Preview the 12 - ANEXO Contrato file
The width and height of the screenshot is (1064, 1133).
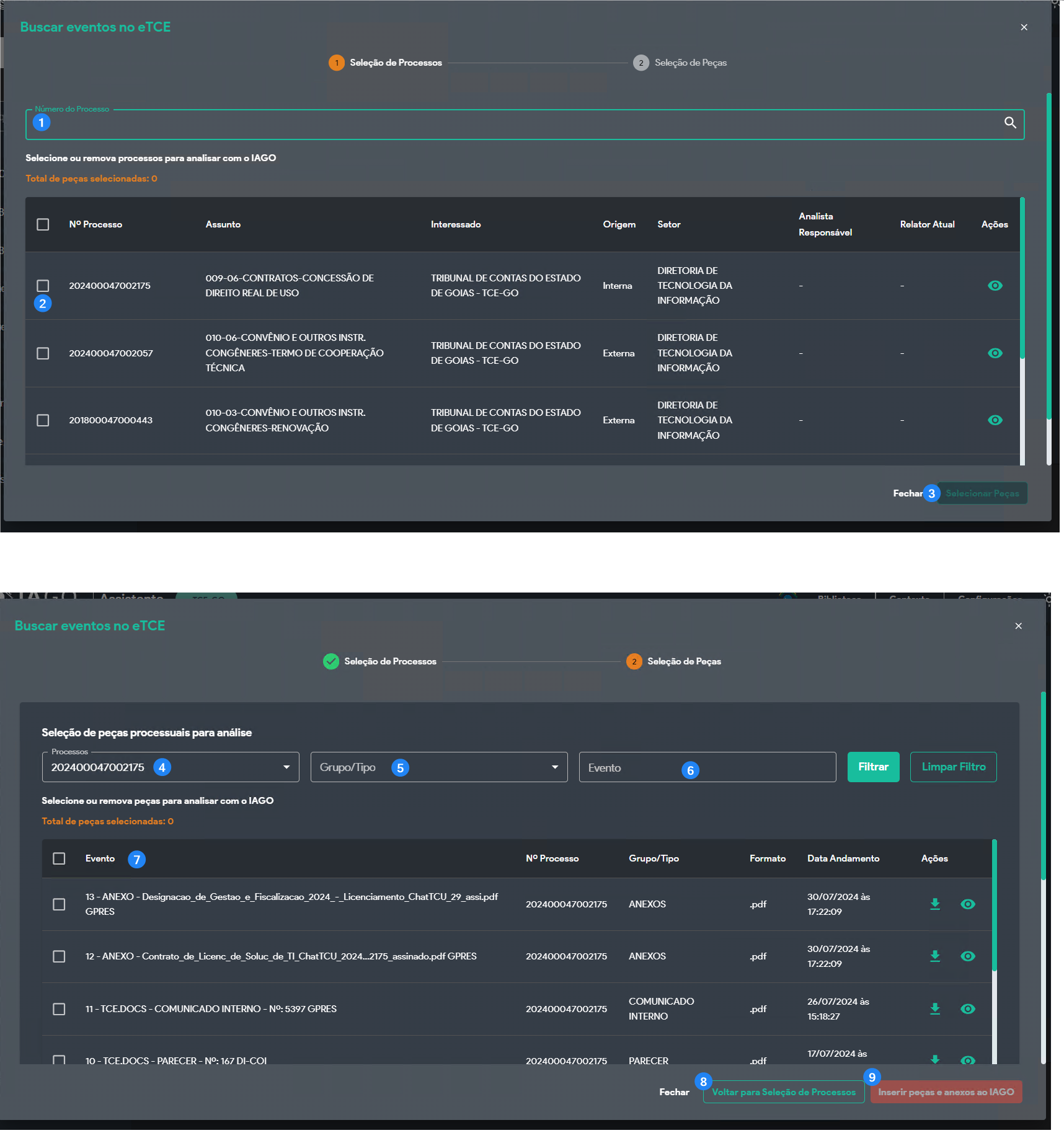pos(967,956)
